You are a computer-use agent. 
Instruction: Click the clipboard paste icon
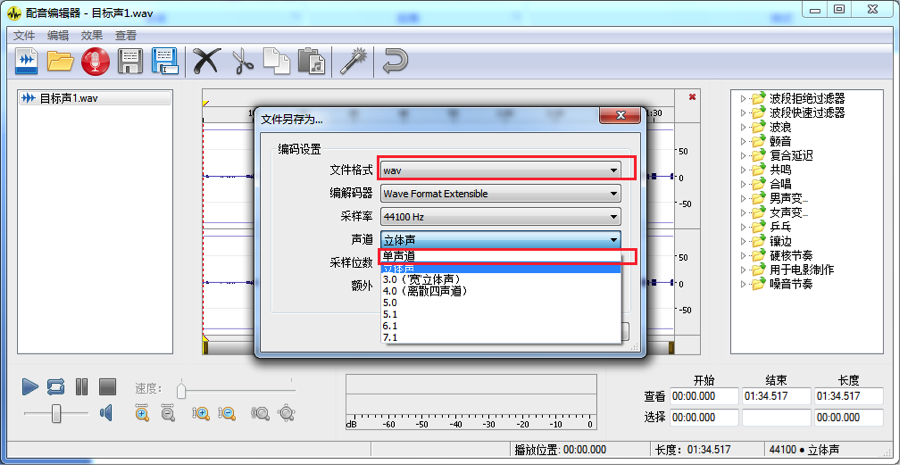click(x=312, y=61)
